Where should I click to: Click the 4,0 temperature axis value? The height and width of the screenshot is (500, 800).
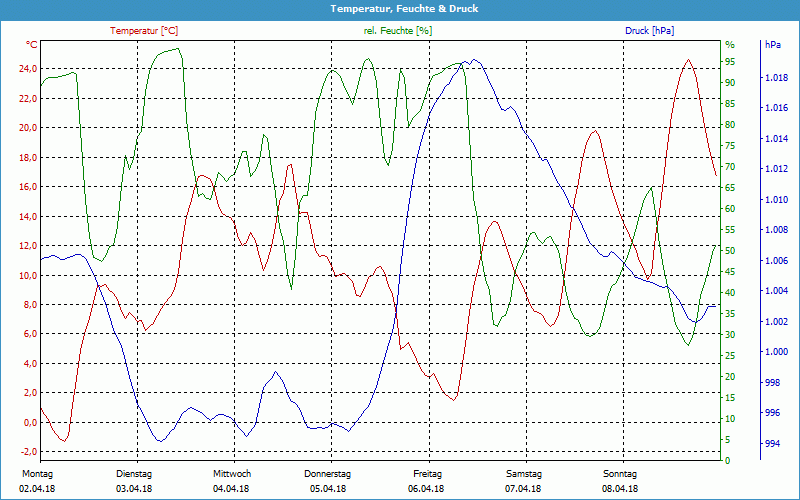[30, 364]
